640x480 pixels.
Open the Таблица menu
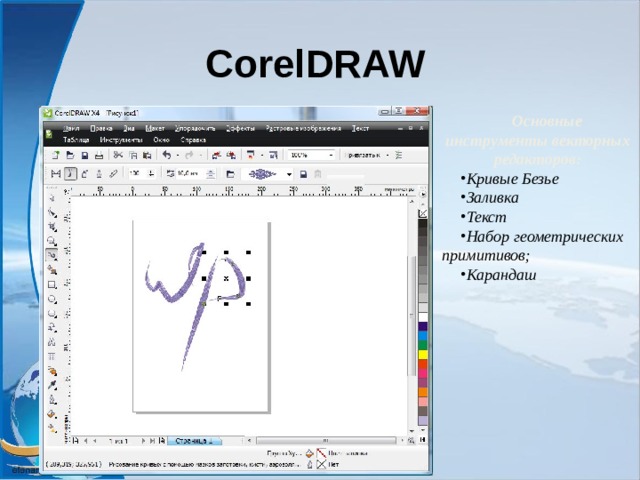76,140
